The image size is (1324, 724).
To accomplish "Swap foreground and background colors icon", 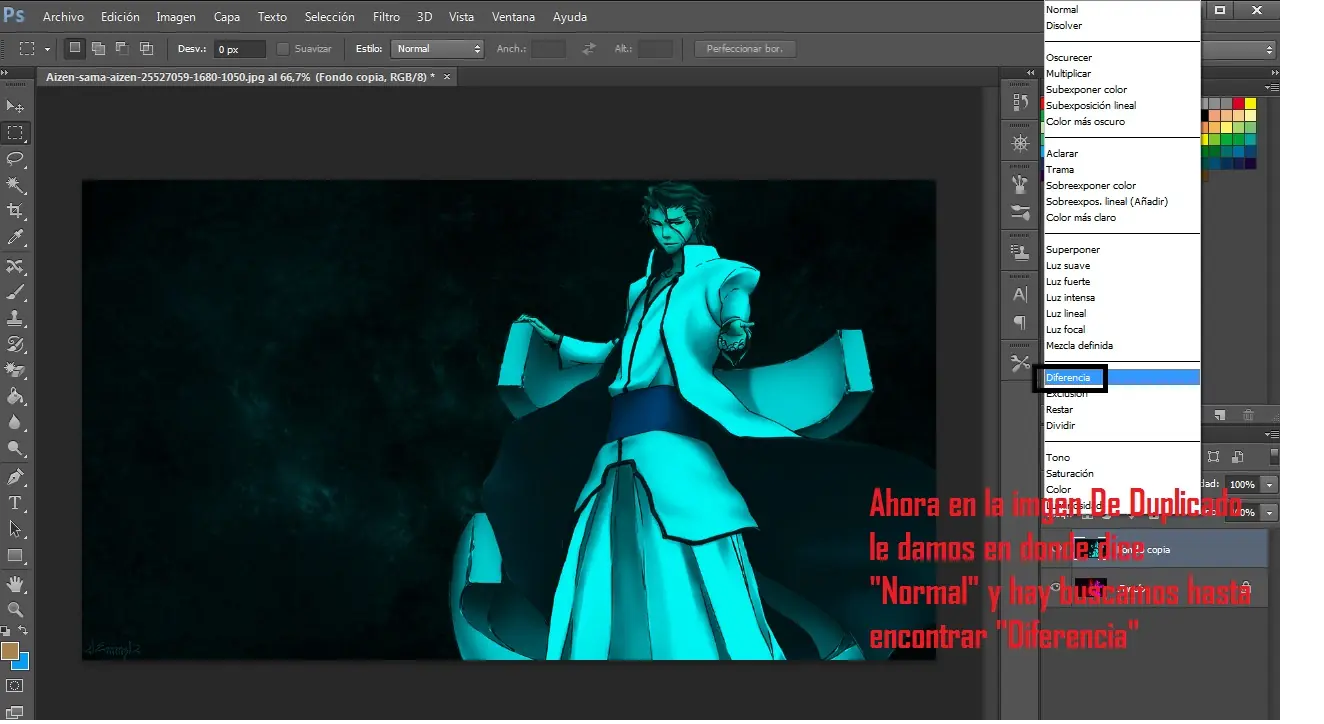I will pos(25,631).
